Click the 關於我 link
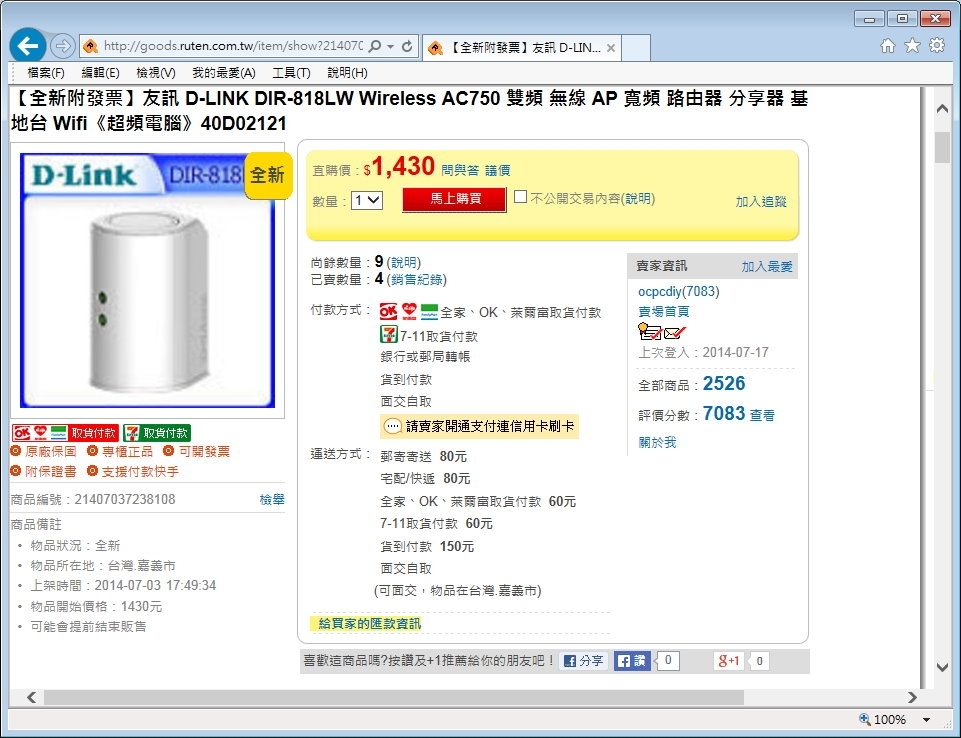Screen dimensions: 961x738 tap(657, 442)
